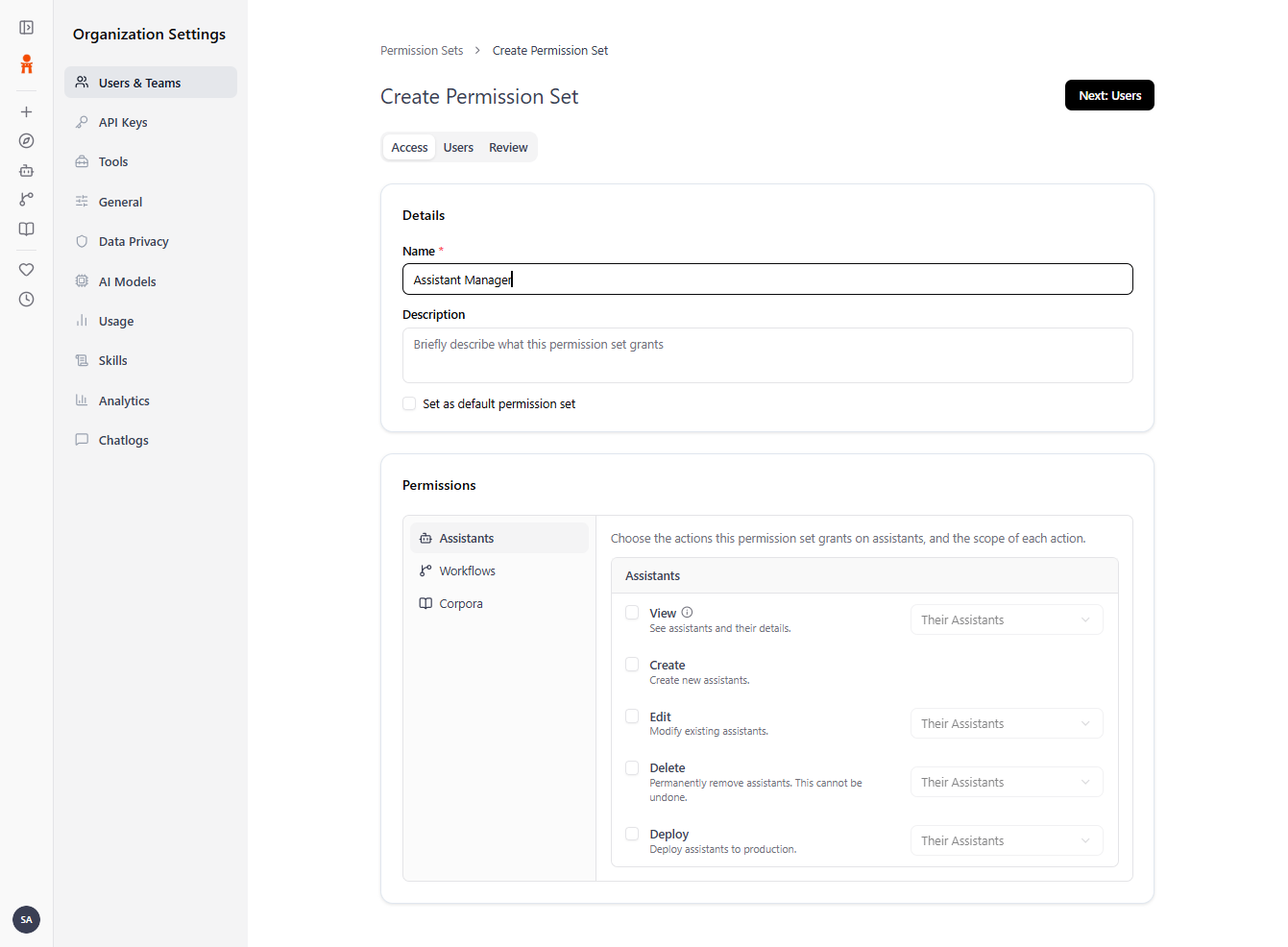Check the Deploy permission checkbox
The height and width of the screenshot is (947, 1288).
[632, 834]
